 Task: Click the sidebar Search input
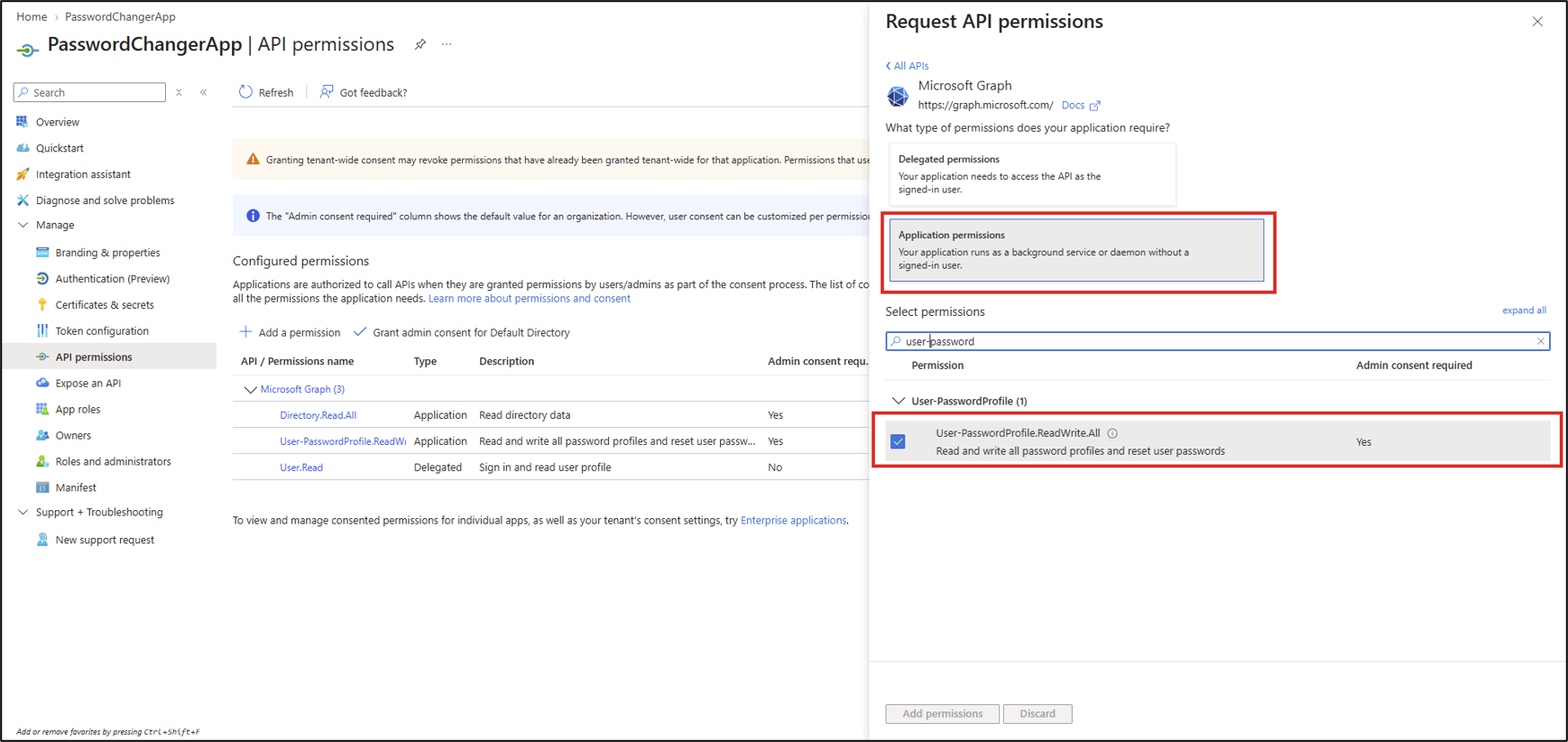[90, 92]
